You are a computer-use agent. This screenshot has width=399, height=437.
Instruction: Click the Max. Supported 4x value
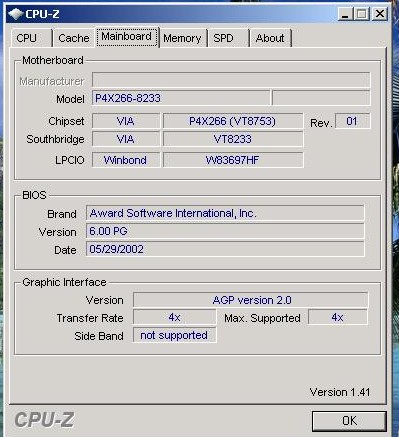(x=338, y=317)
